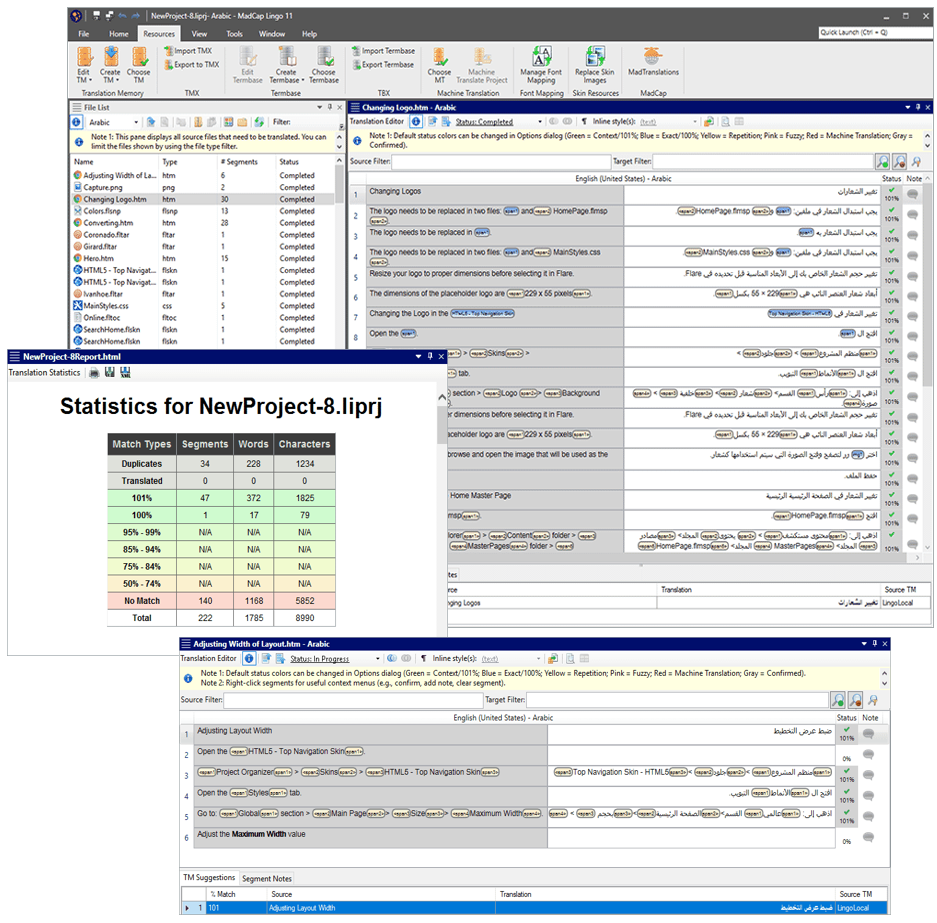Switch to the Tools ribbon tab
Viewport: 937px width, 923px height.
click(x=234, y=34)
